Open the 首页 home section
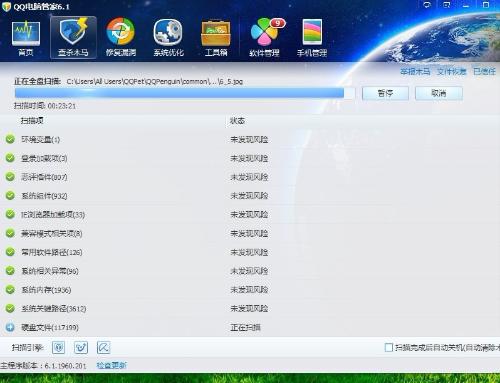The height and width of the screenshot is (383, 500). 26,37
